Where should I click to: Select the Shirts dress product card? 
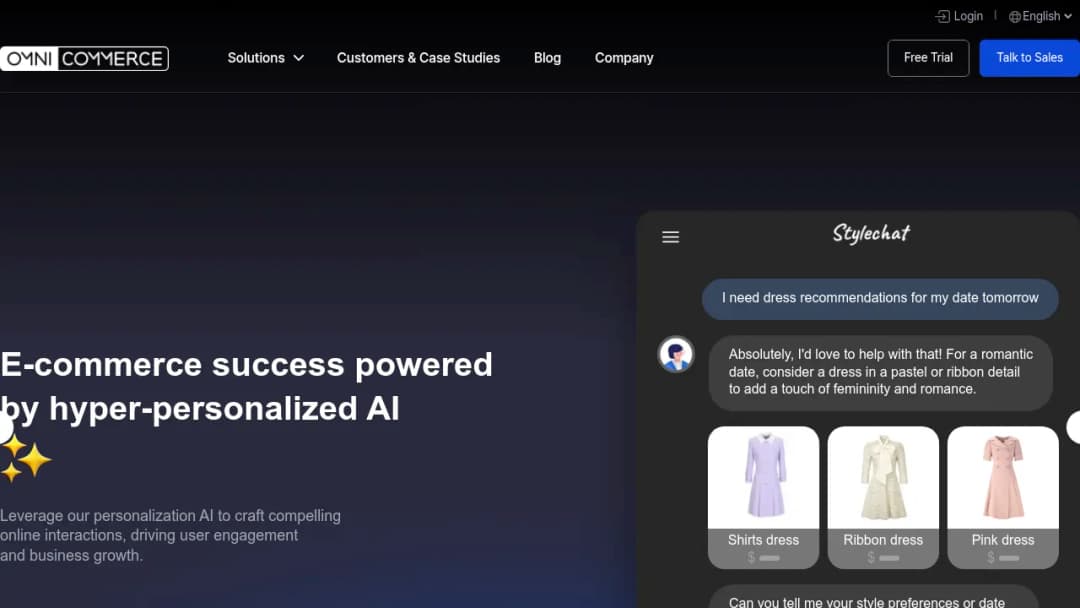pyautogui.click(x=763, y=497)
